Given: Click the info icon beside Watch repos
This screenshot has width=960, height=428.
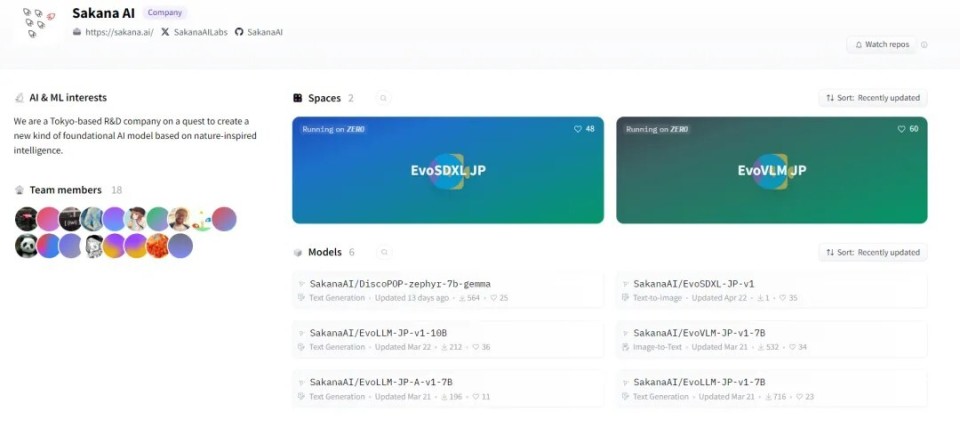Looking at the screenshot, I should pyautogui.click(x=924, y=45).
